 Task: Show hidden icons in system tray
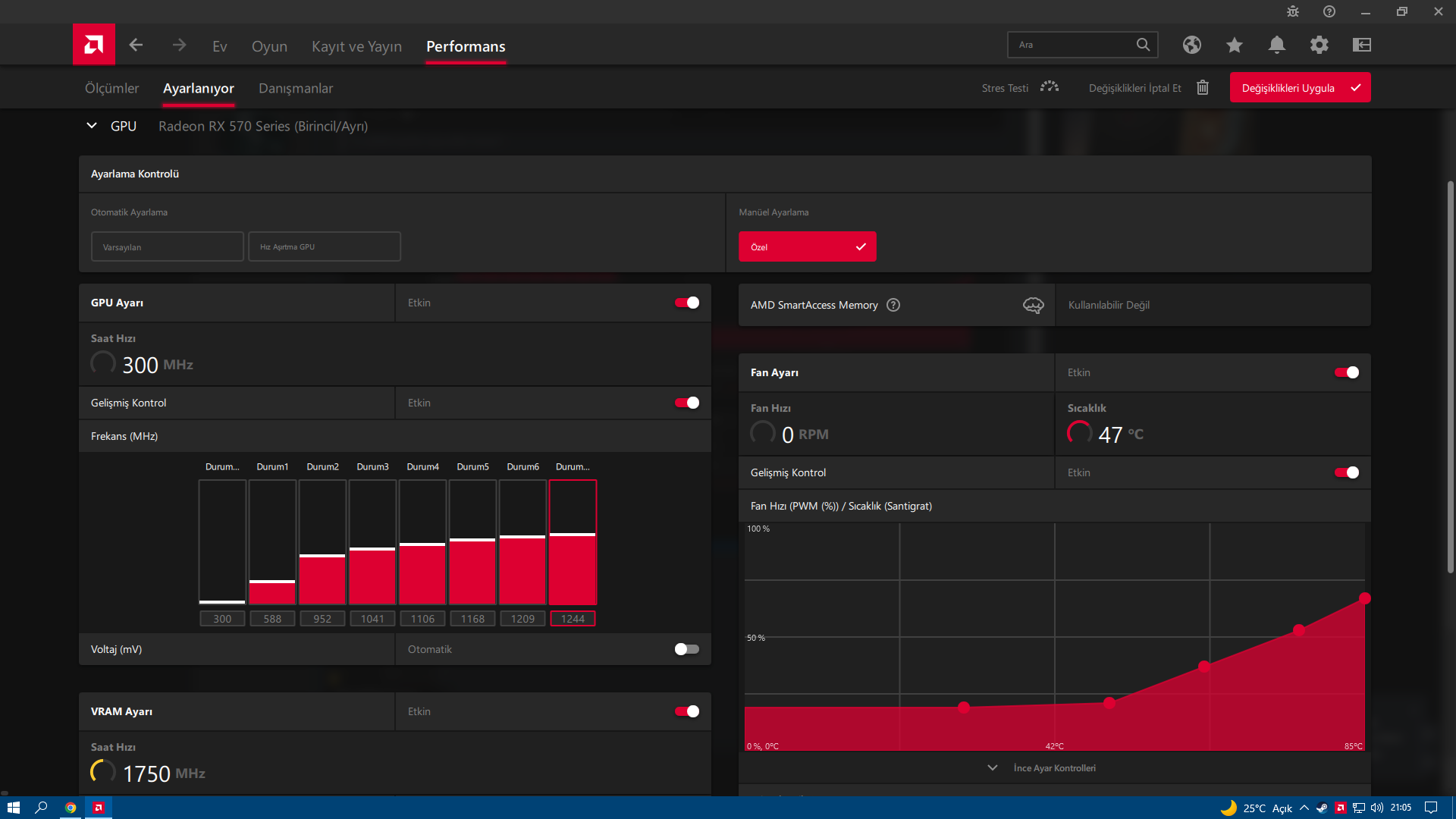tap(1304, 808)
